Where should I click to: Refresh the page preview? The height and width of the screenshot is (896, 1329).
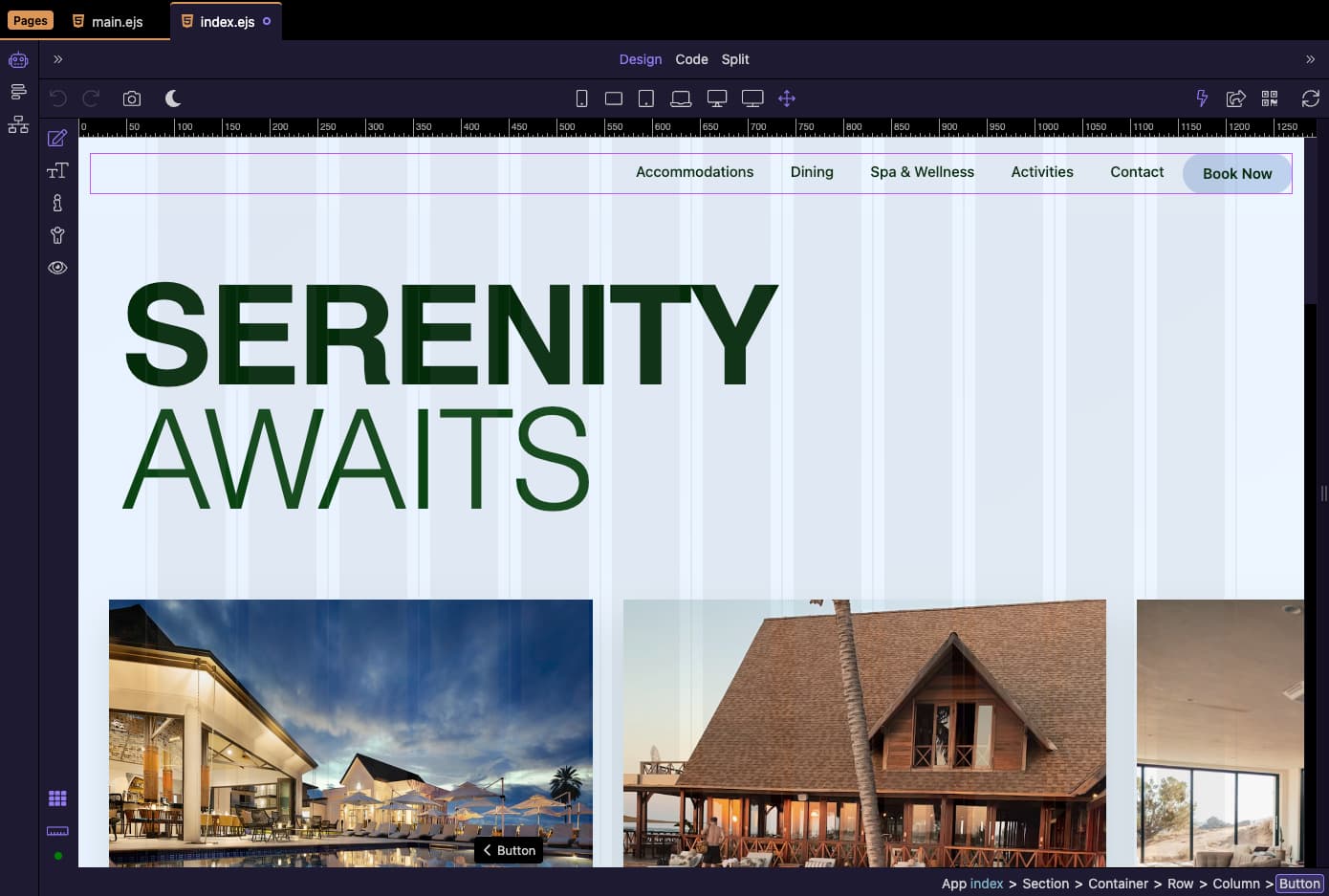(1310, 98)
